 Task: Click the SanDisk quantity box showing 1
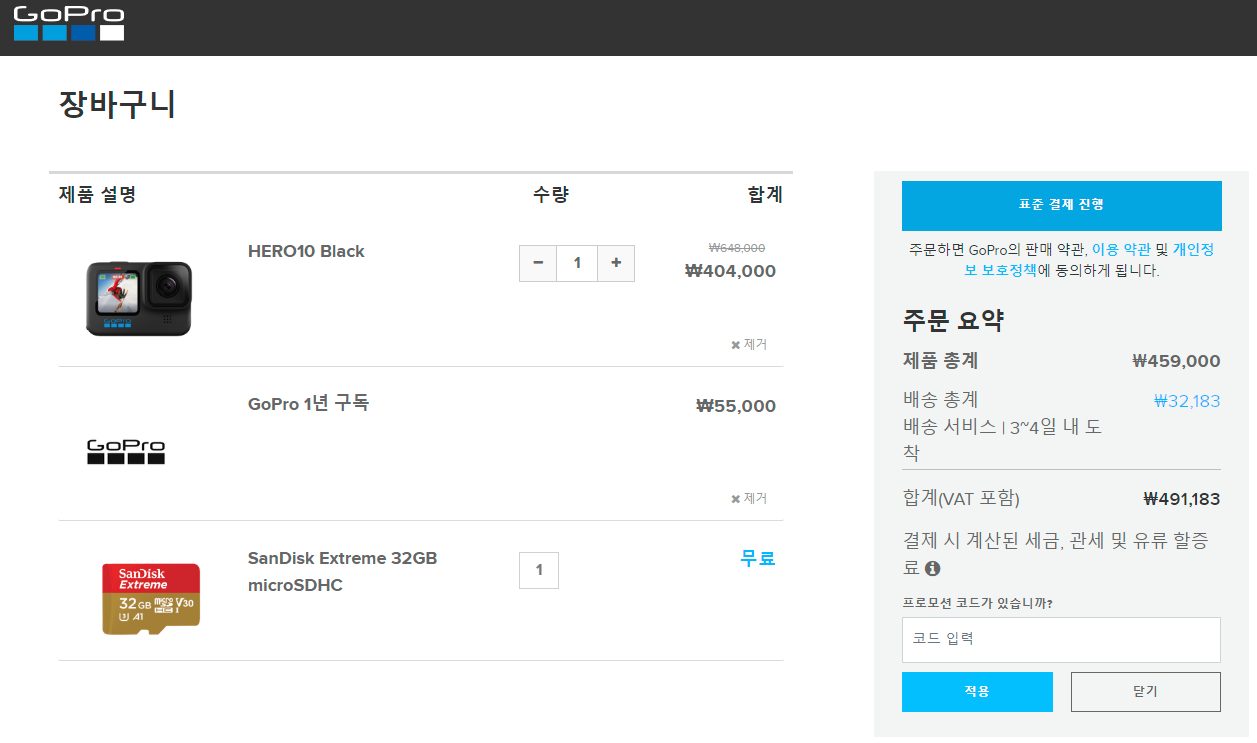tap(539, 570)
